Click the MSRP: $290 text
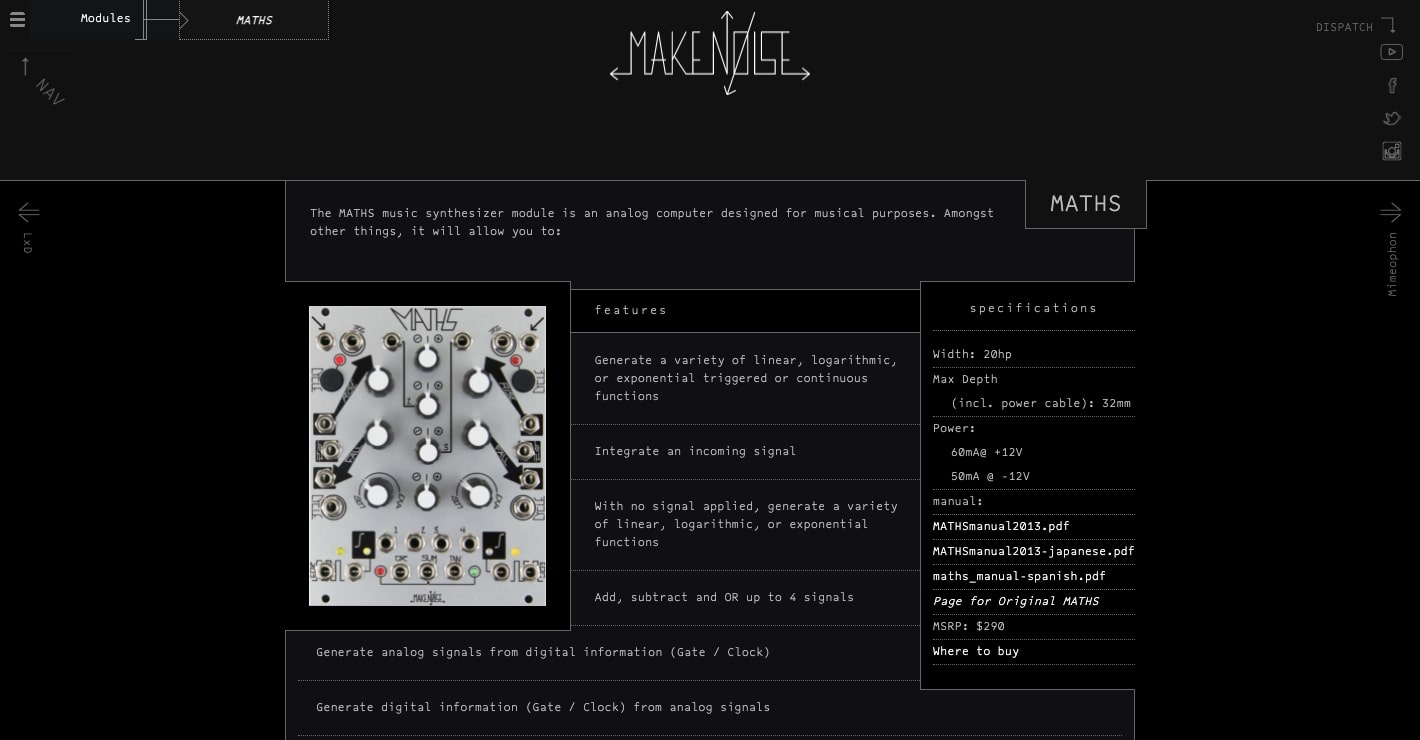Image resolution: width=1420 pixels, height=740 pixels. [968, 626]
